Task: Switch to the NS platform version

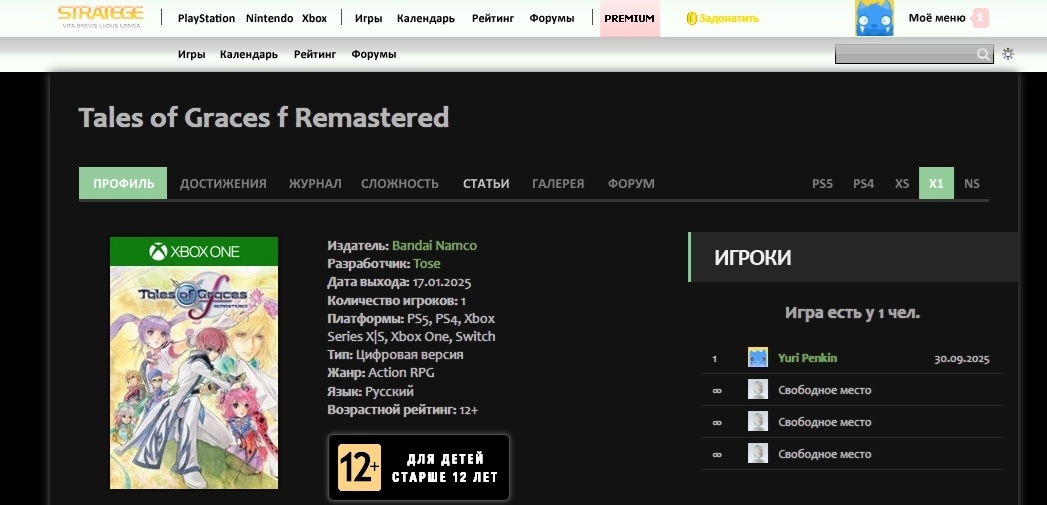Action: [971, 184]
